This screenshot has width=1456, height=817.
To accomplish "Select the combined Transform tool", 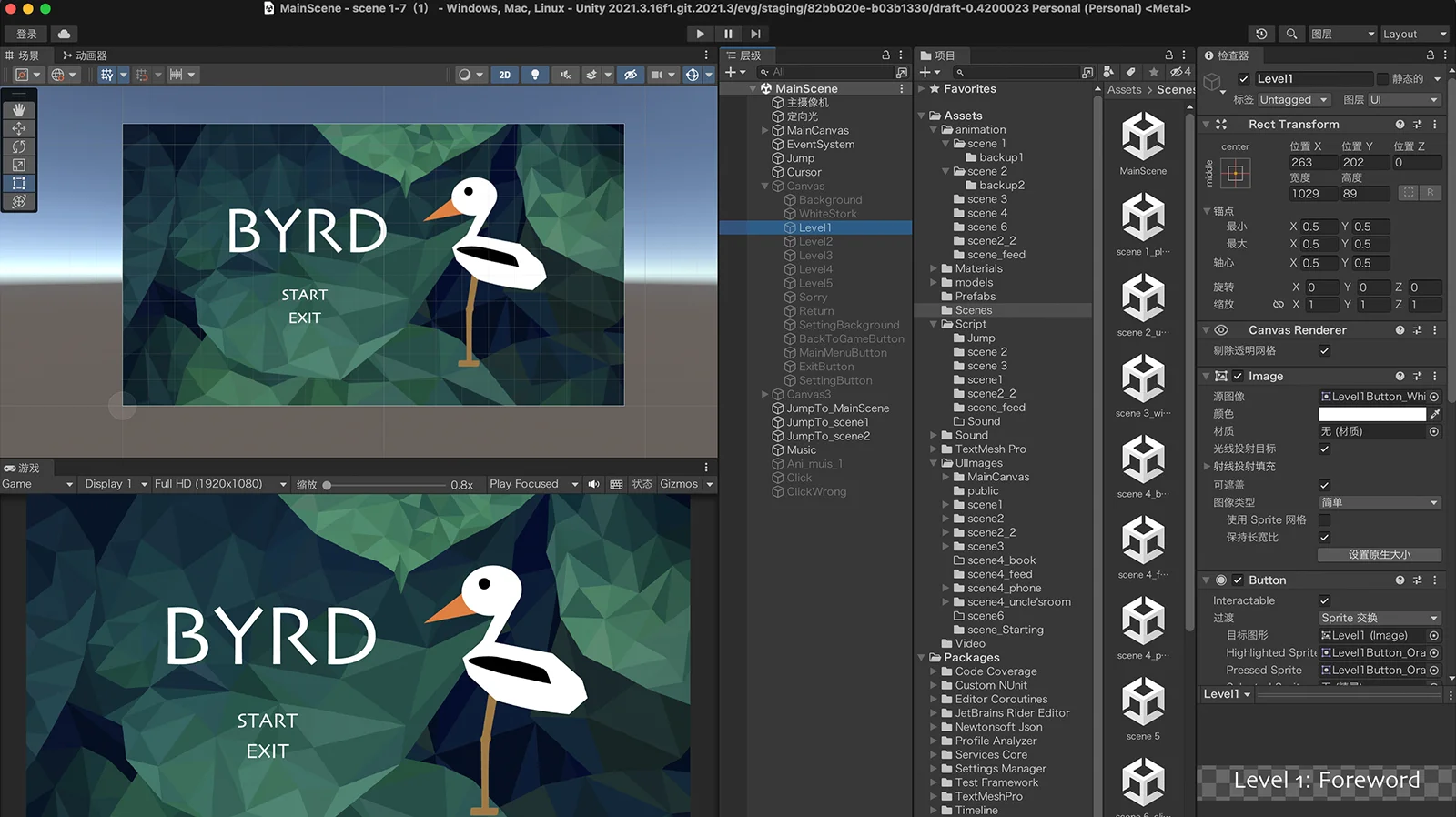I will (19, 201).
